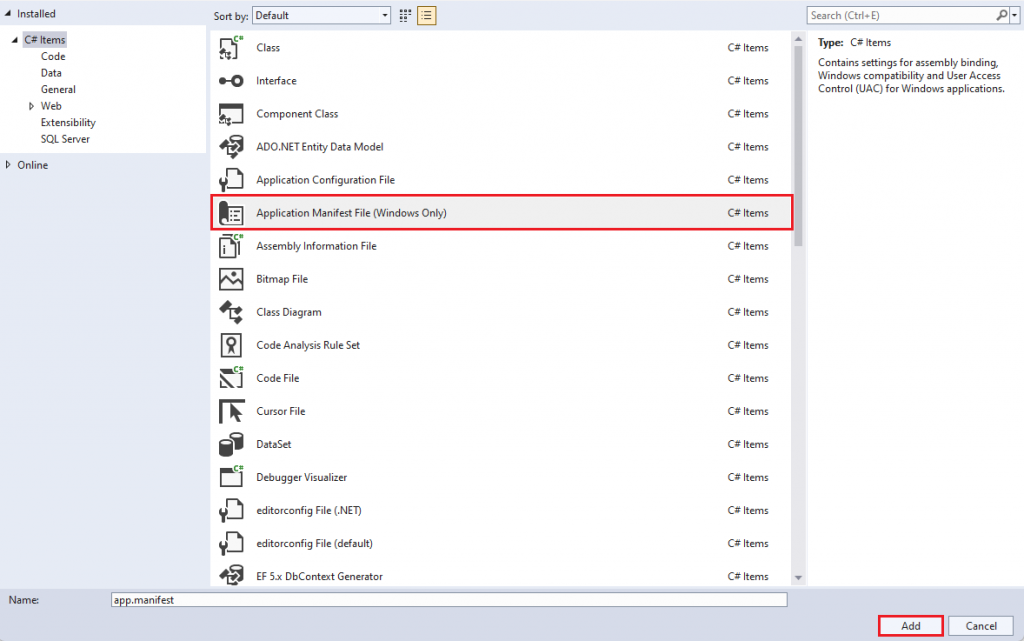Expand the Web category node

[x=31, y=105]
